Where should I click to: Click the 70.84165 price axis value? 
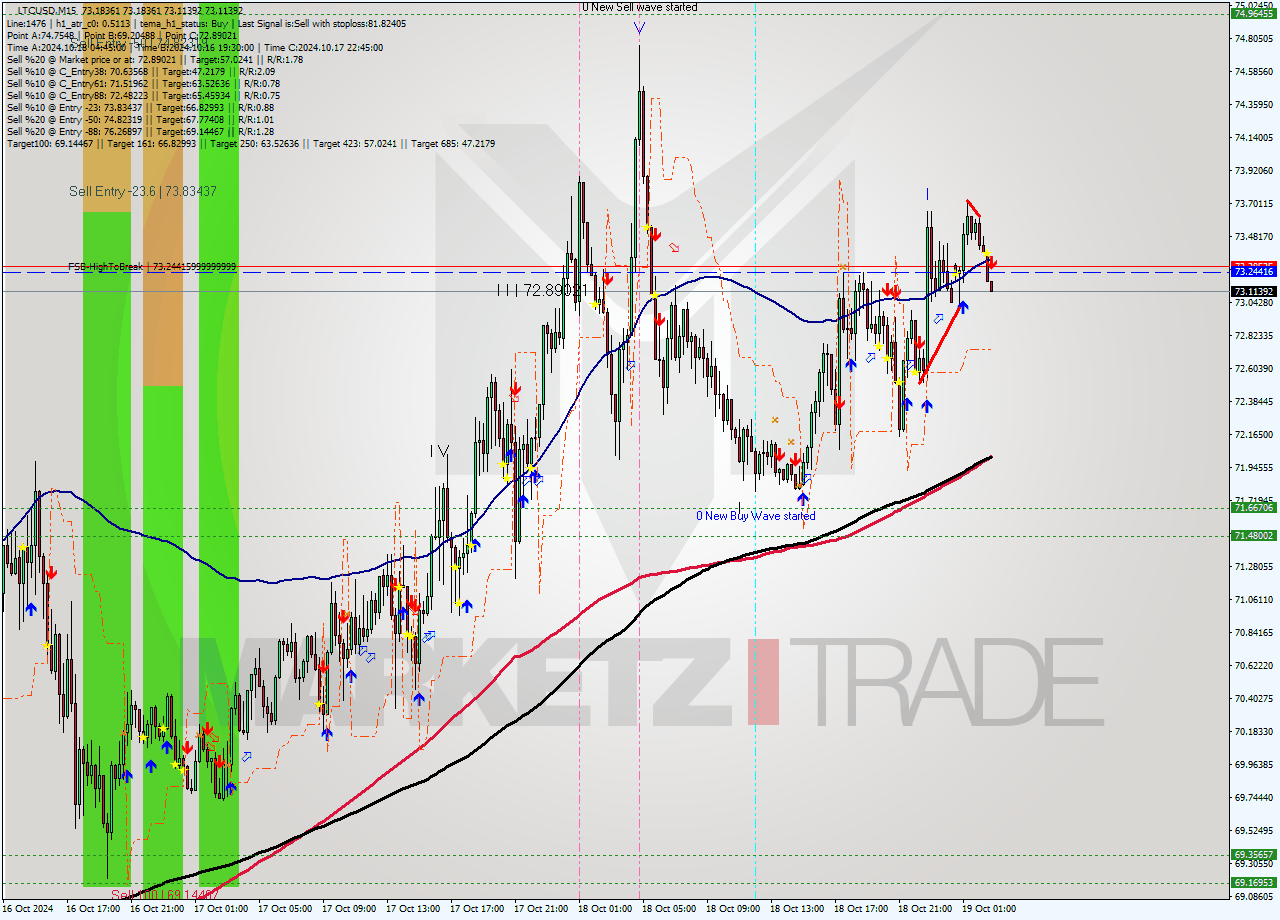[x=1253, y=632]
